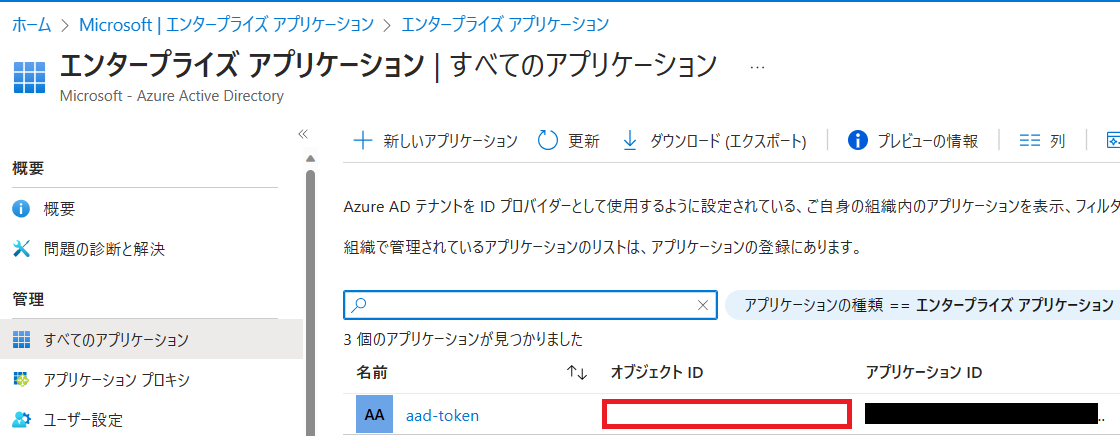Select すべてのアプリケーション sidebar item
The width and height of the screenshot is (1120, 436).
(151, 339)
